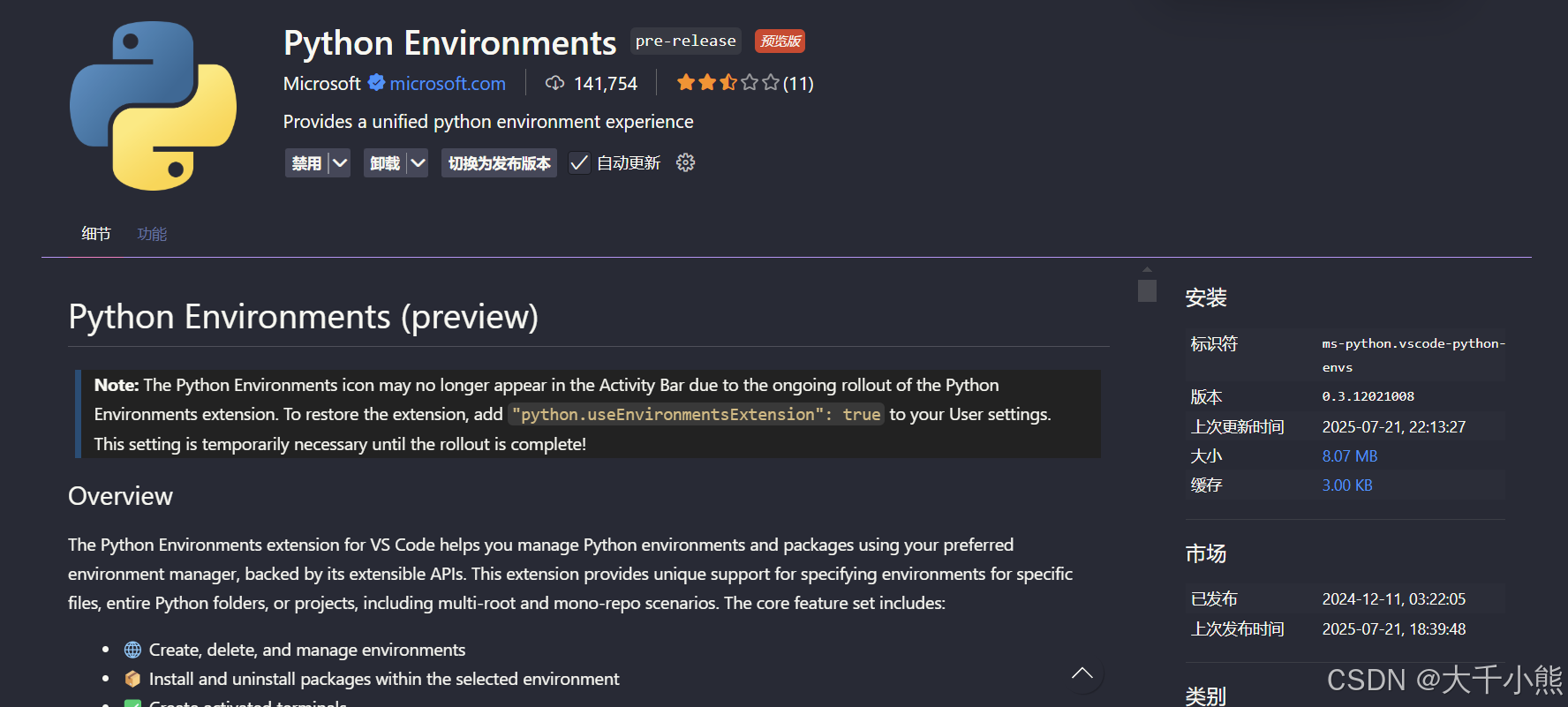Click the 市场 marketplace section heading
This screenshot has height=707, width=1568.
coord(1206,553)
